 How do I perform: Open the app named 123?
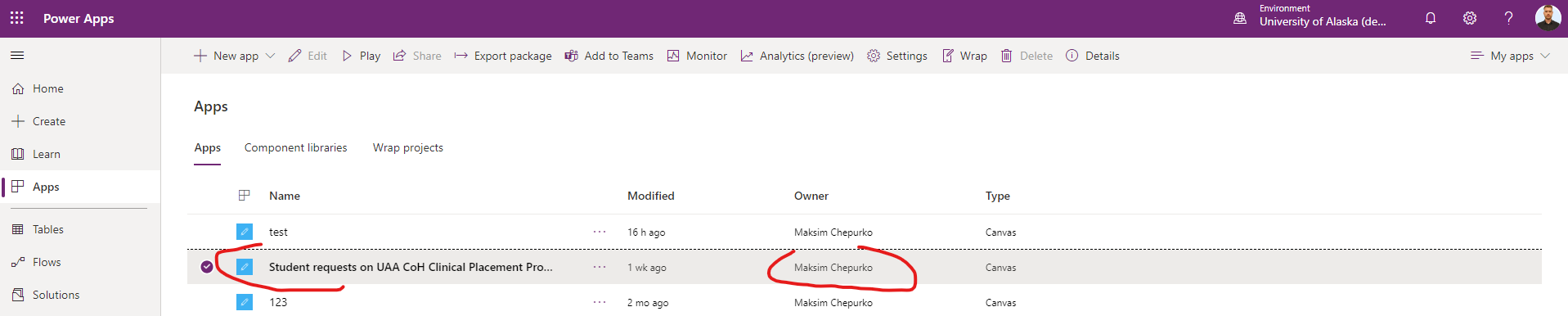pos(278,302)
